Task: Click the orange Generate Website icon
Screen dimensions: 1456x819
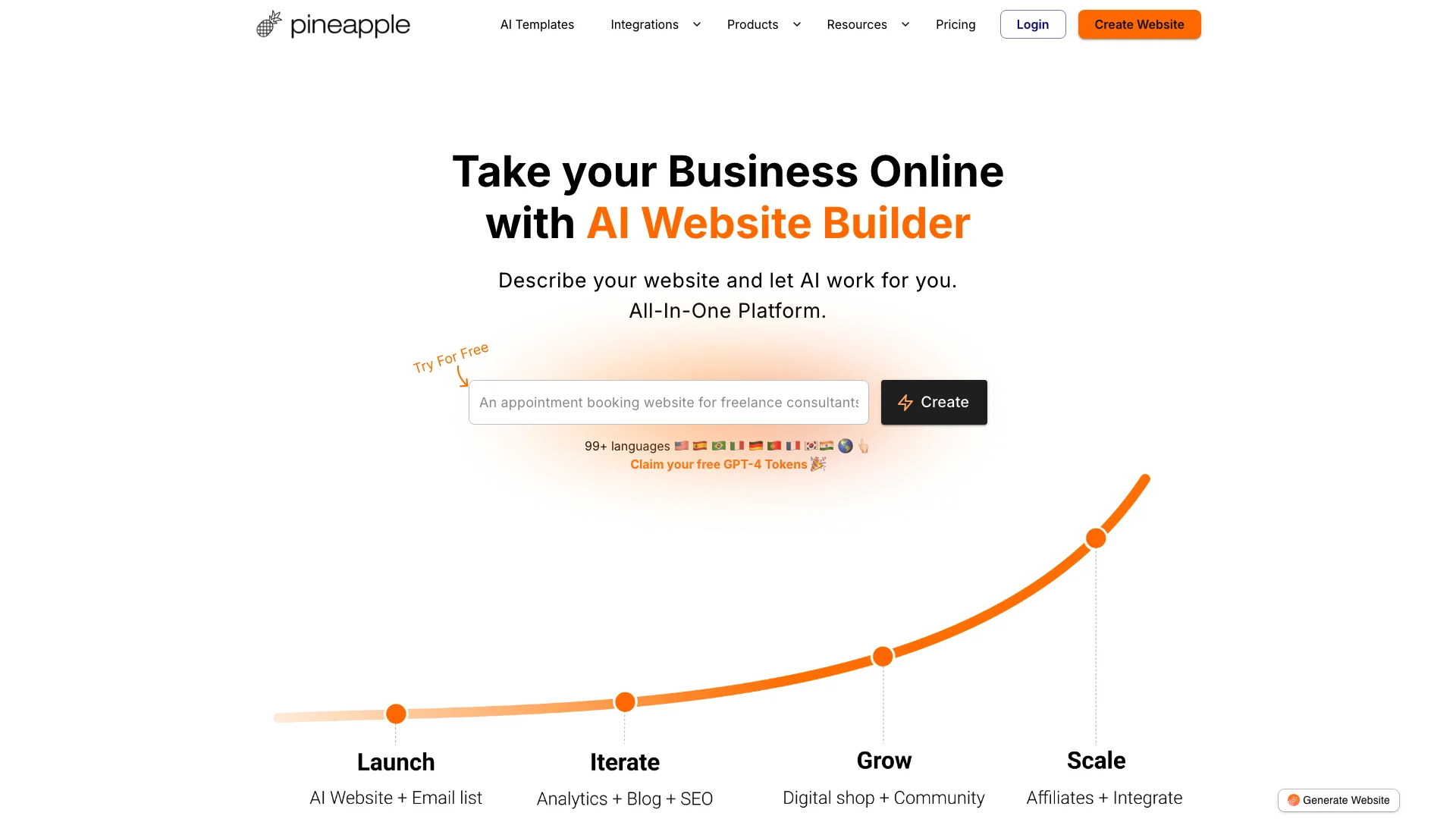Action: click(x=1293, y=799)
